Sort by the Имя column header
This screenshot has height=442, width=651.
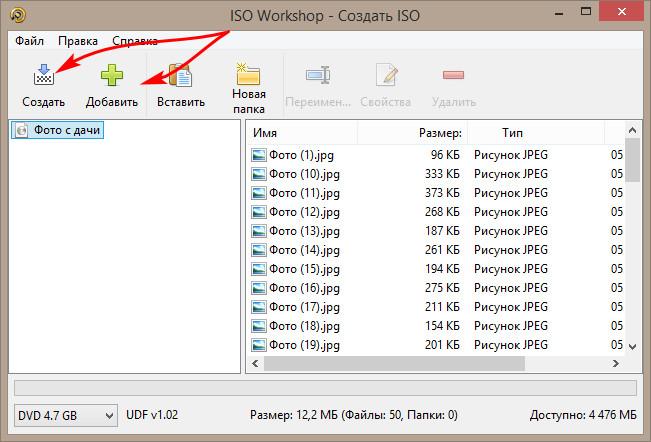[x=303, y=133]
